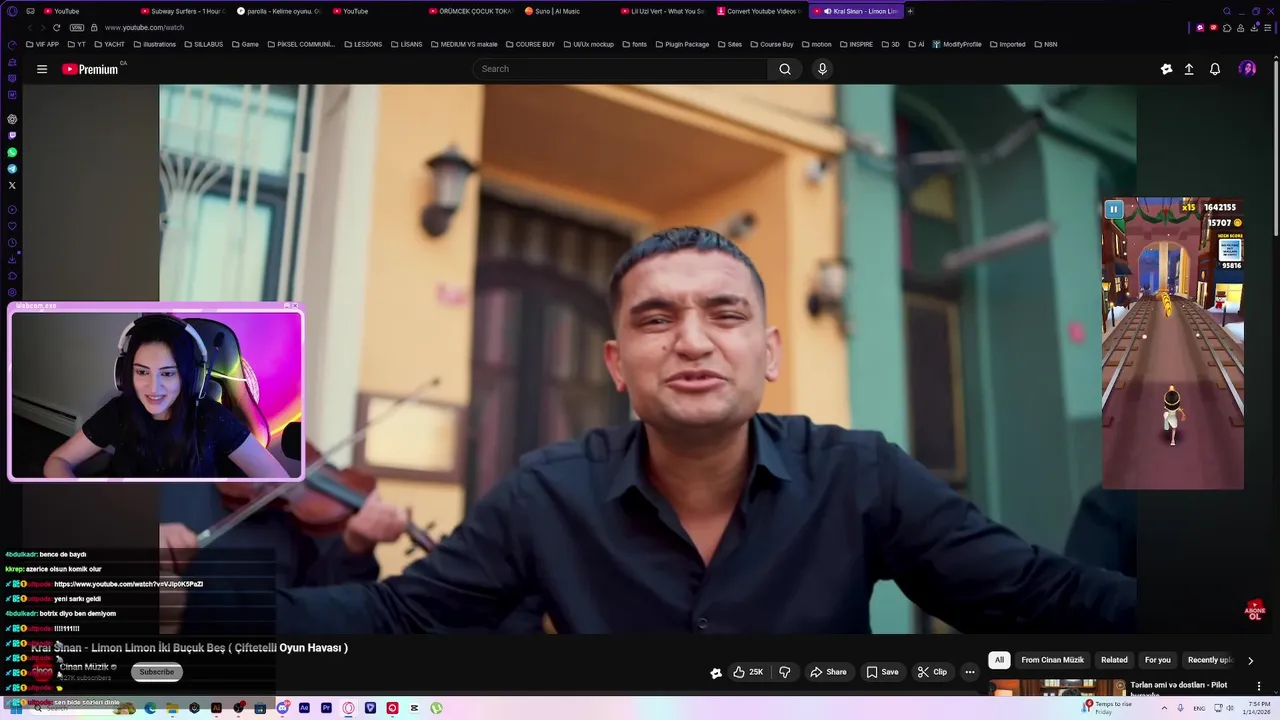
Task: Open the three-dots more actions menu
Action: click(969, 672)
